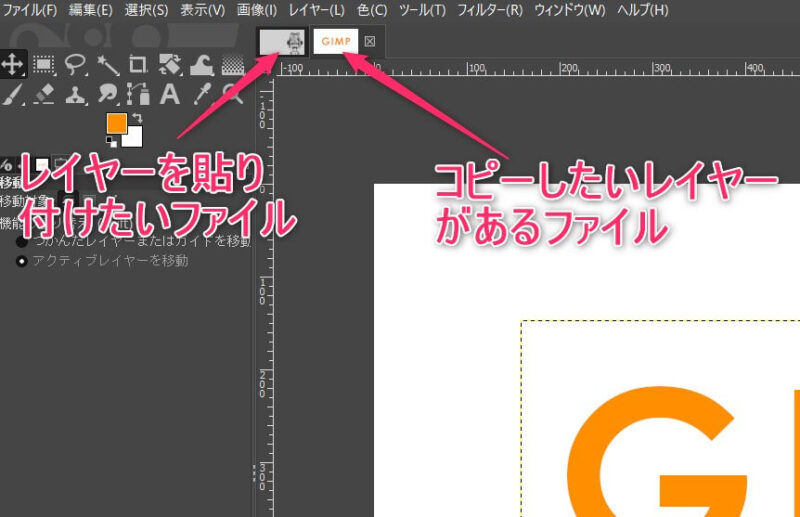Close the GIMP logo image tab
Screen dimensions: 800x517
coord(370,41)
